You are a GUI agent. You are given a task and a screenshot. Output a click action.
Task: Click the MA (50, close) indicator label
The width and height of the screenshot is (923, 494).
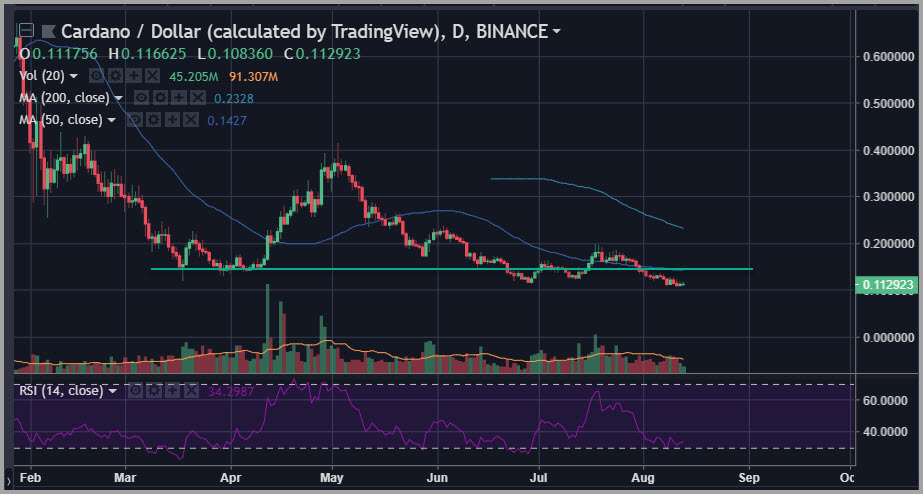61,120
